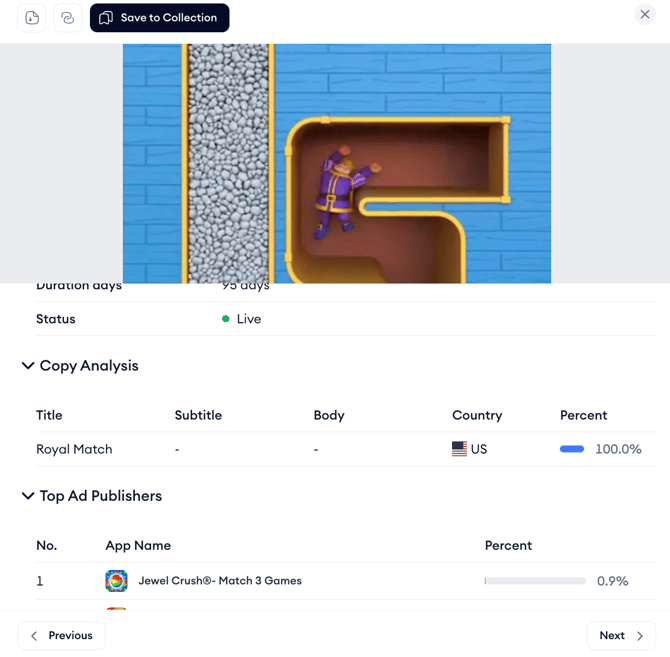Screen dimensions: 670x657
Task: Click the Top Ad Publishers heading text
Action: coord(101,496)
